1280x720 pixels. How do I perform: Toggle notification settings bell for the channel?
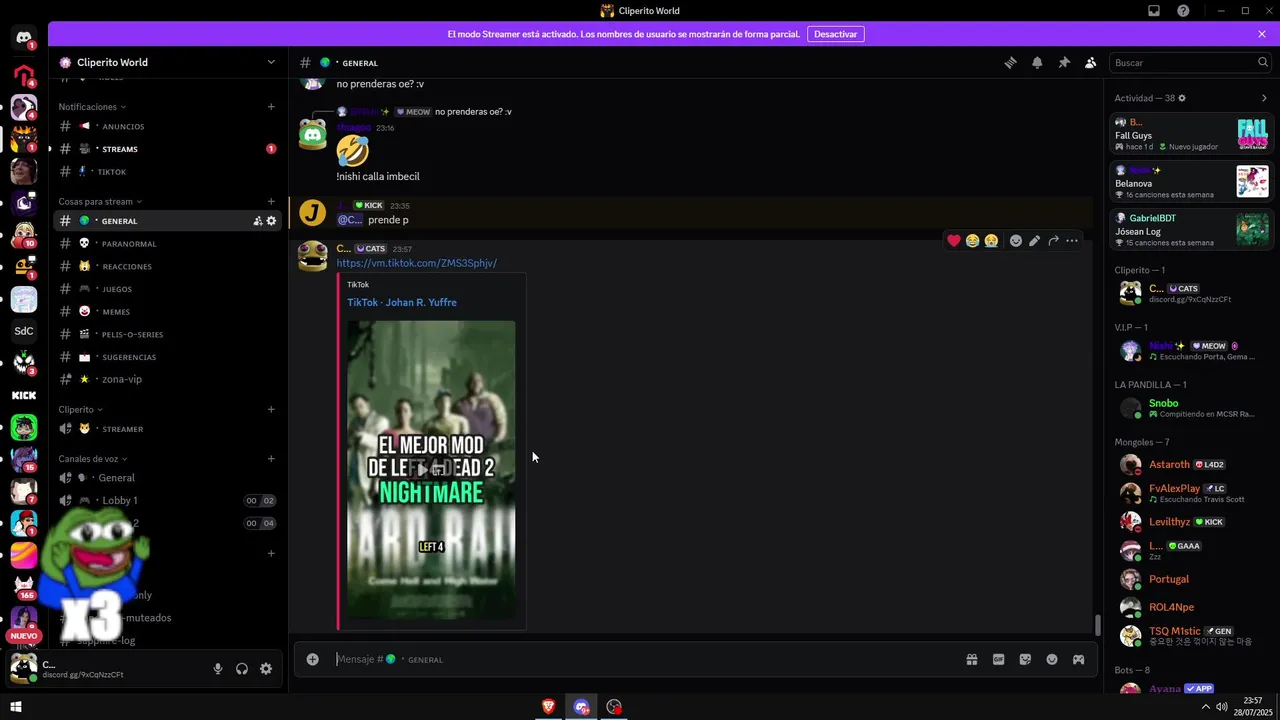tap(1037, 62)
